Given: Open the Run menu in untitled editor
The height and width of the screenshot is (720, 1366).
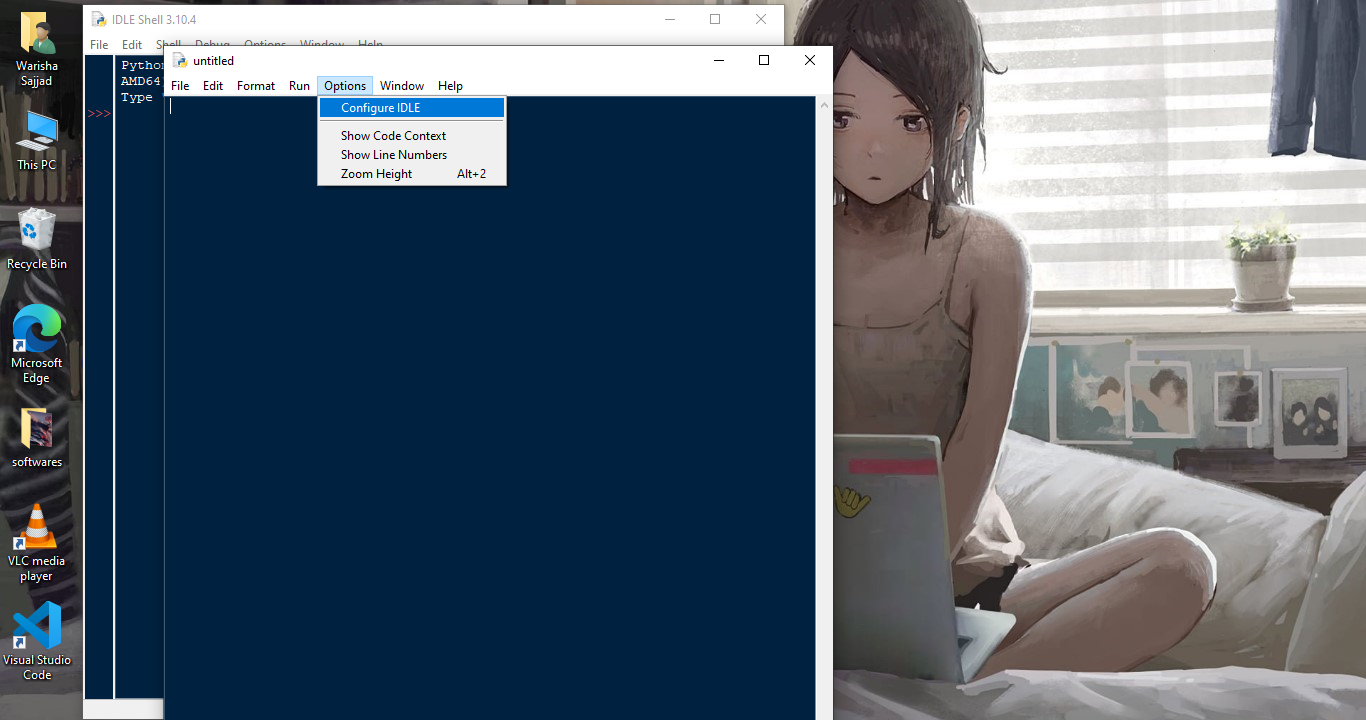Looking at the screenshot, I should [x=300, y=86].
